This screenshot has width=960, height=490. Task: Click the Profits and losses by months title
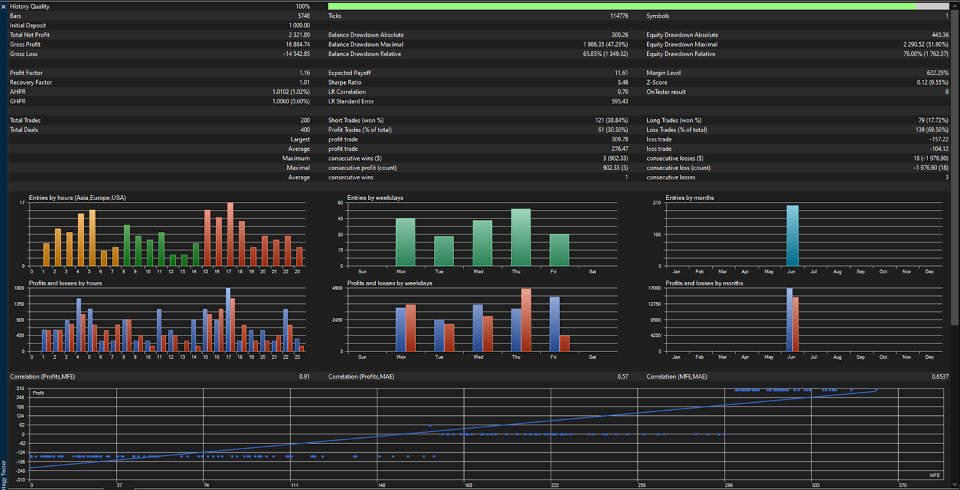pos(705,283)
